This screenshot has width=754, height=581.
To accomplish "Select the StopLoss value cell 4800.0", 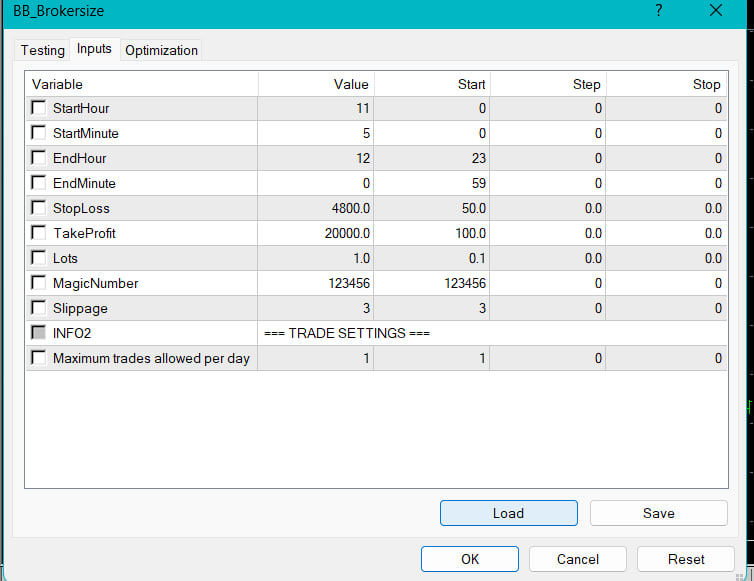I will point(316,208).
